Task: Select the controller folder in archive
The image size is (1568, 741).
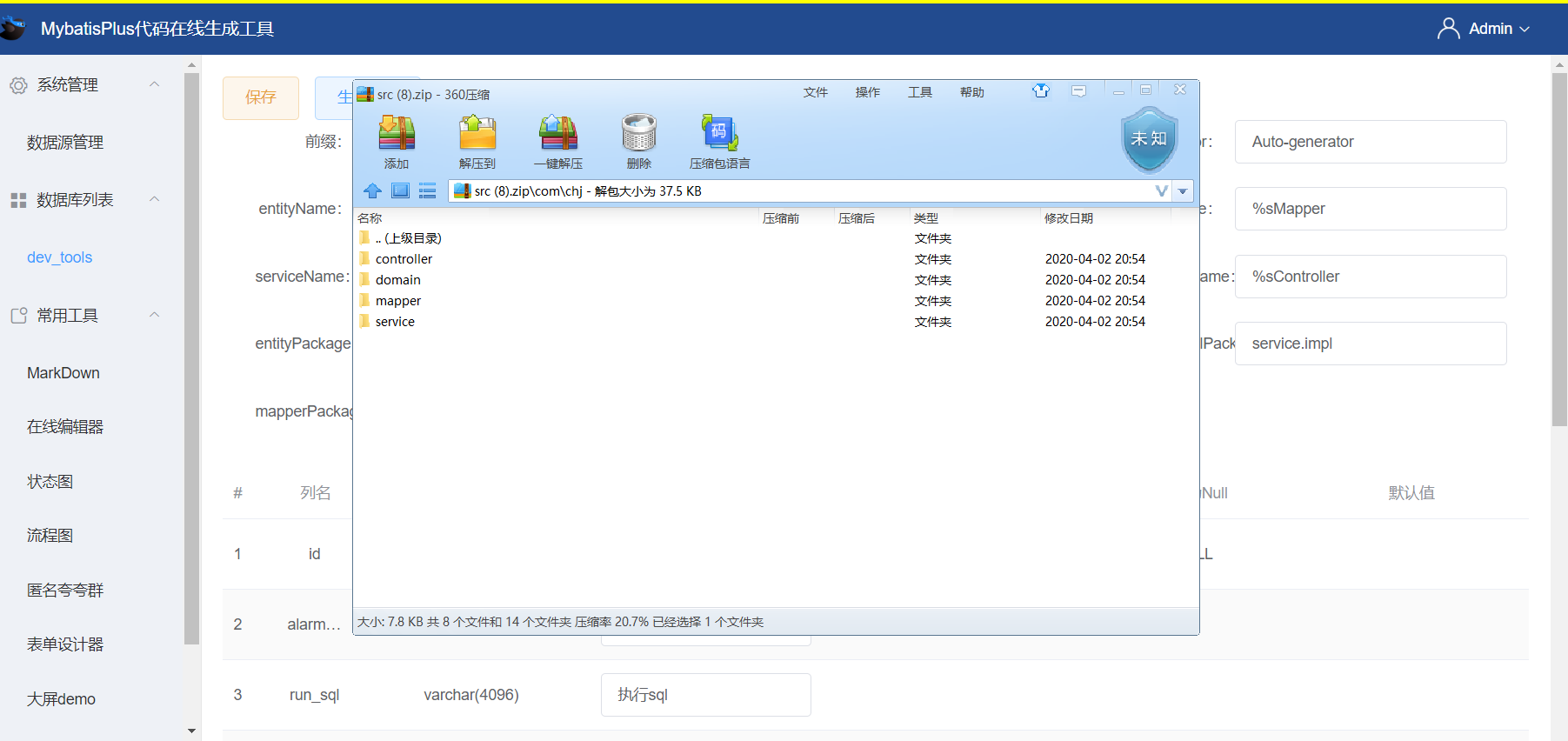Action: coord(404,259)
